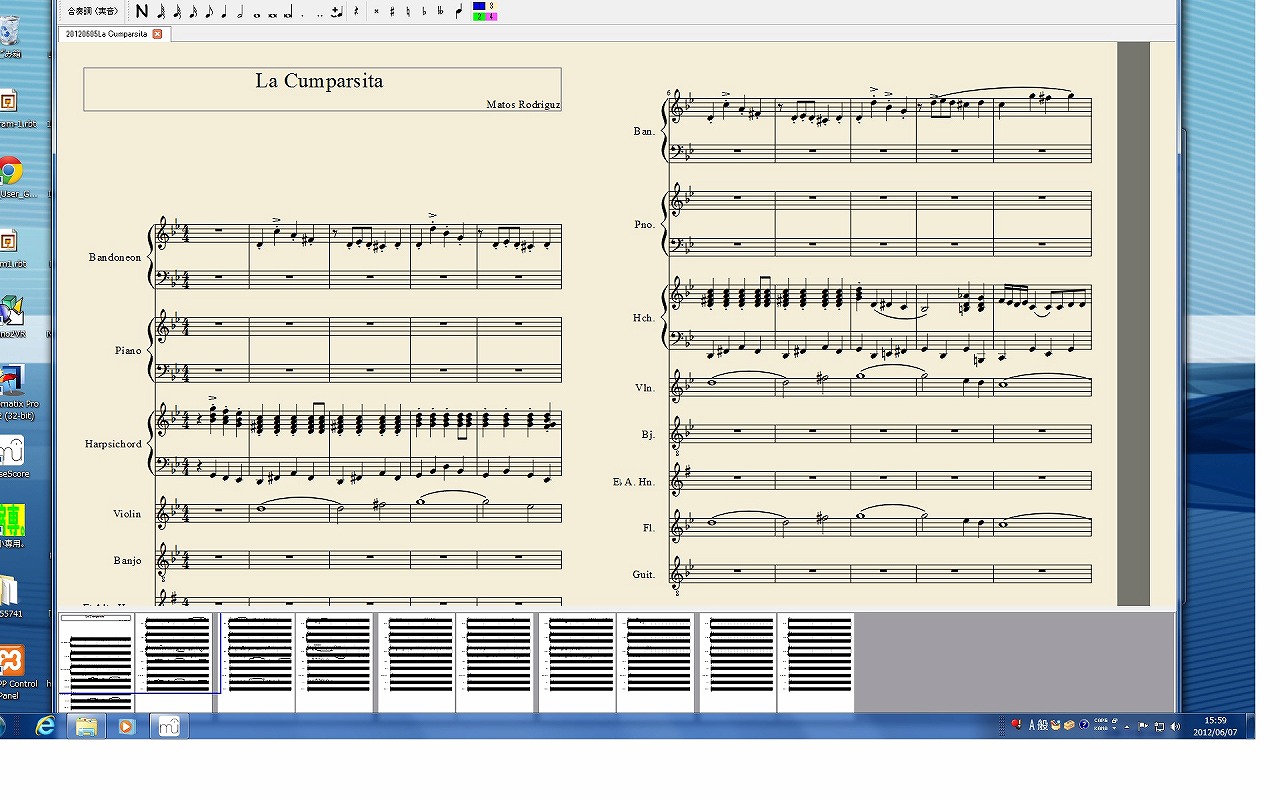This screenshot has height=800, width=1280.
Task: Show hidden system tray icons arrow
Action: coord(1127,726)
